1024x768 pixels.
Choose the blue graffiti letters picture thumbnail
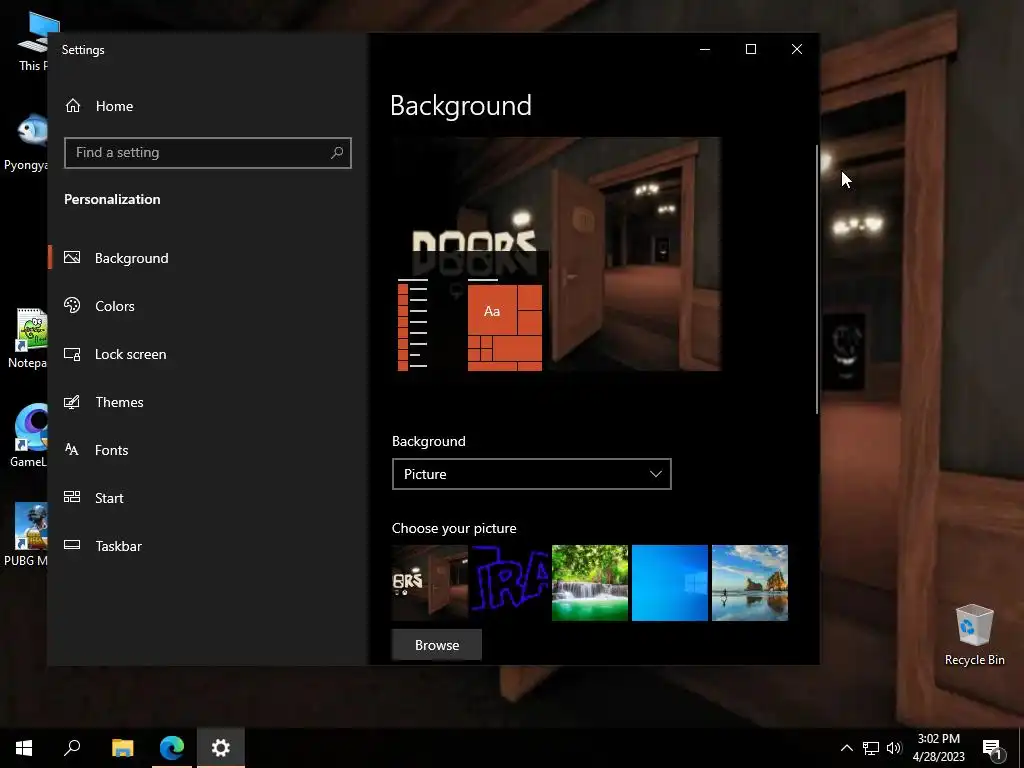coord(510,583)
